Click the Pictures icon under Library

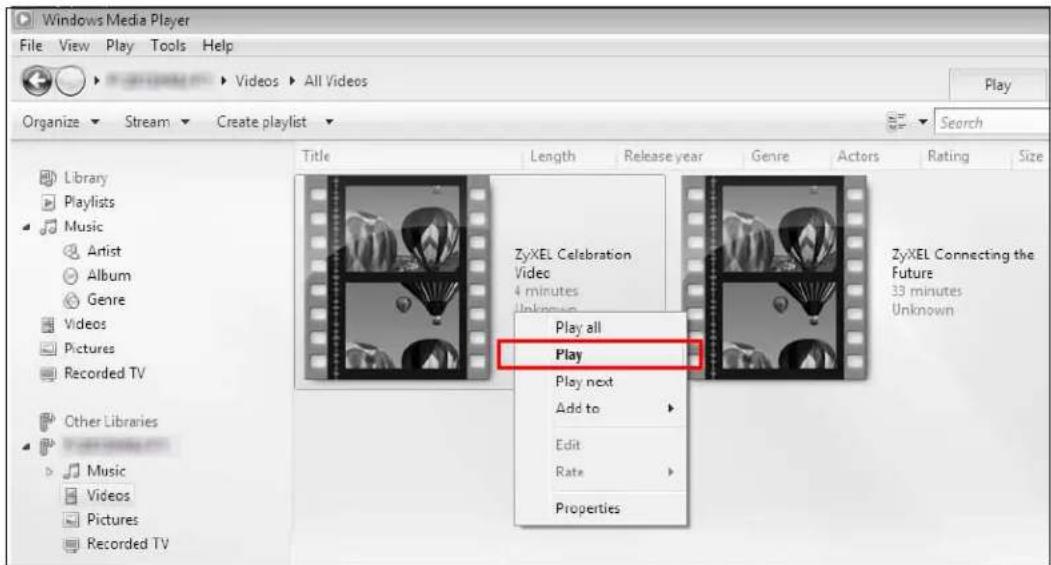48,349
